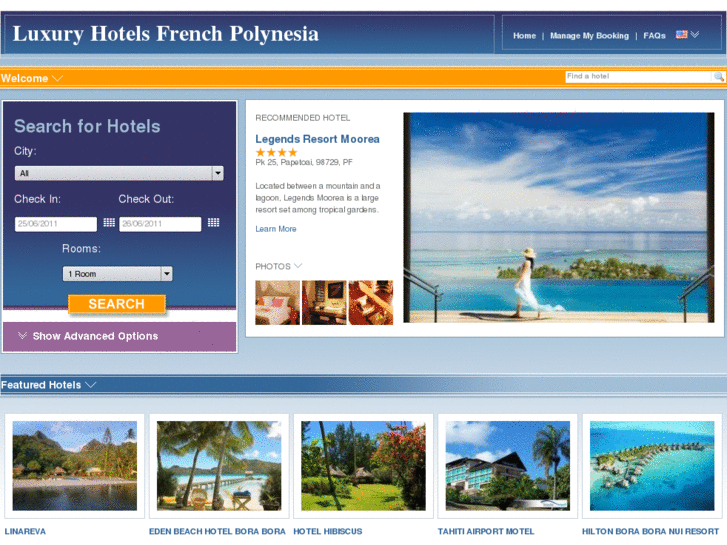Click the address Pk 25, Papetoai text
Image resolution: width=727 pixels, height=545 pixels.
pos(304,162)
